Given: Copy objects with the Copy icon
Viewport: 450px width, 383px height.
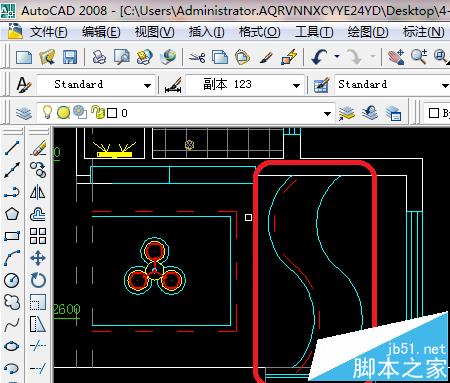Looking at the screenshot, I should coord(220,57).
